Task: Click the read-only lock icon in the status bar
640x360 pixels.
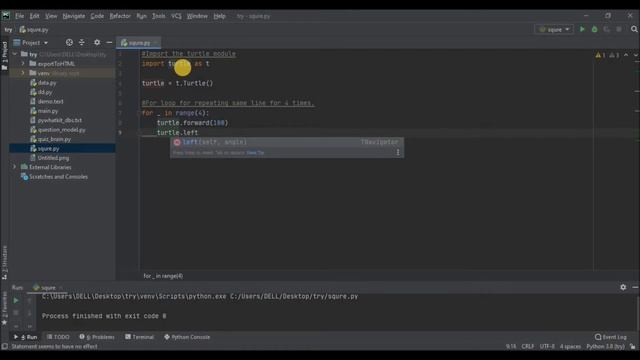Action: (632, 347)
